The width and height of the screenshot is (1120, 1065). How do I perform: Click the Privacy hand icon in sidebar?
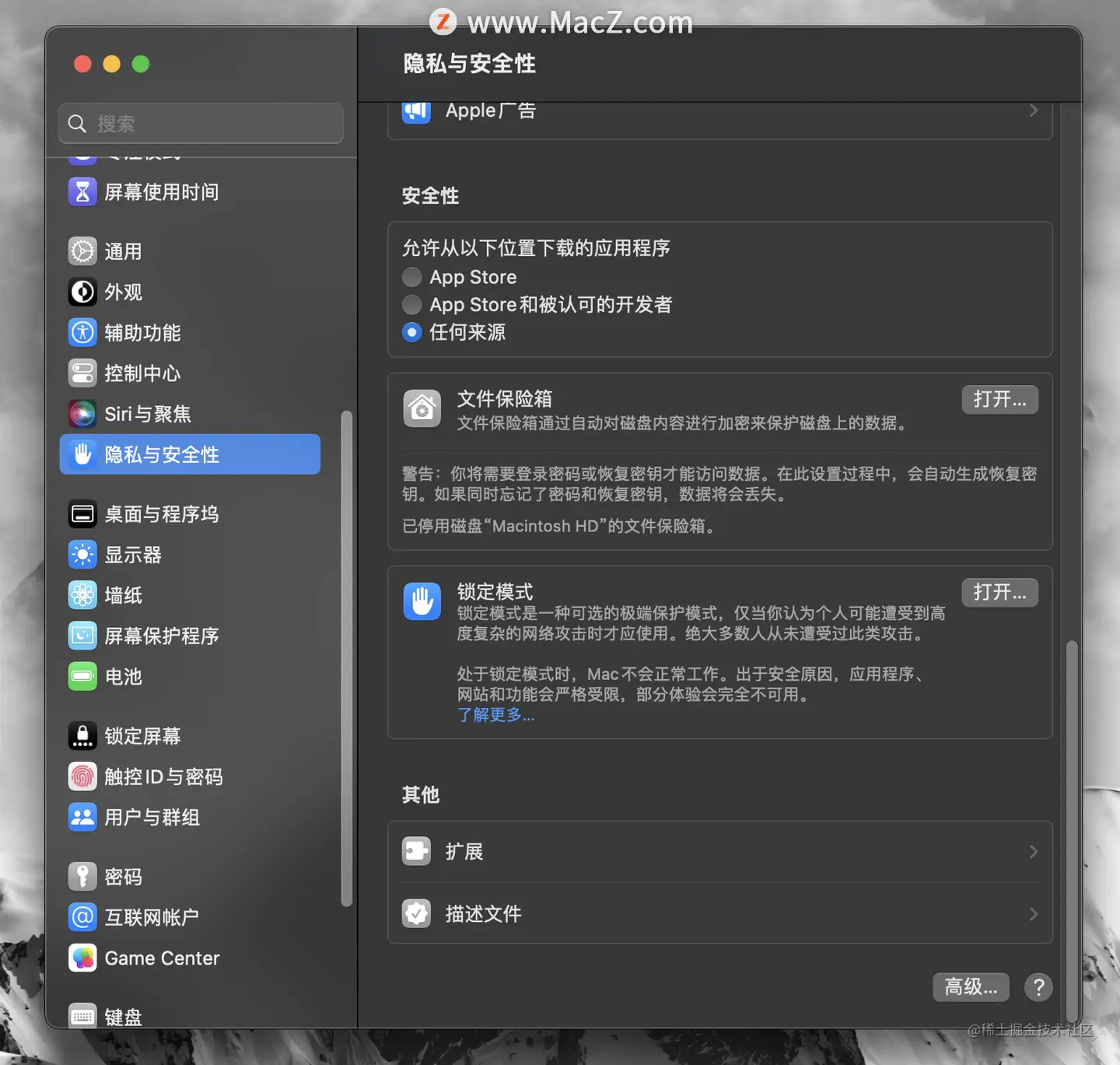click(82, 454)
